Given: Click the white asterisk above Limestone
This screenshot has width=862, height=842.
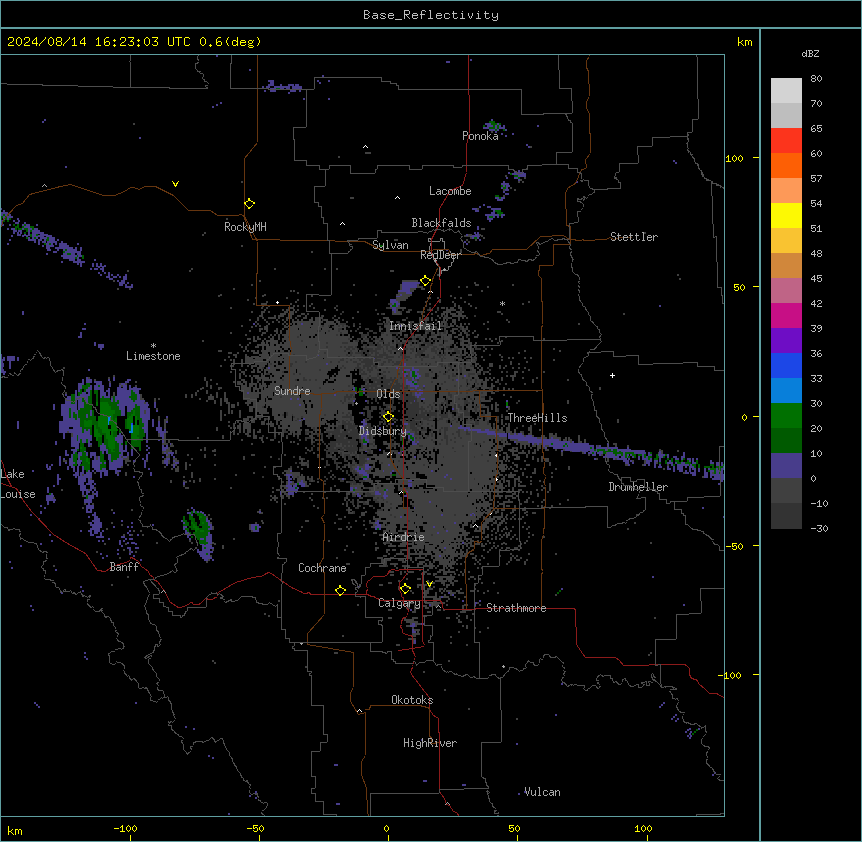Looking at the screenshot, I should 153,346.
